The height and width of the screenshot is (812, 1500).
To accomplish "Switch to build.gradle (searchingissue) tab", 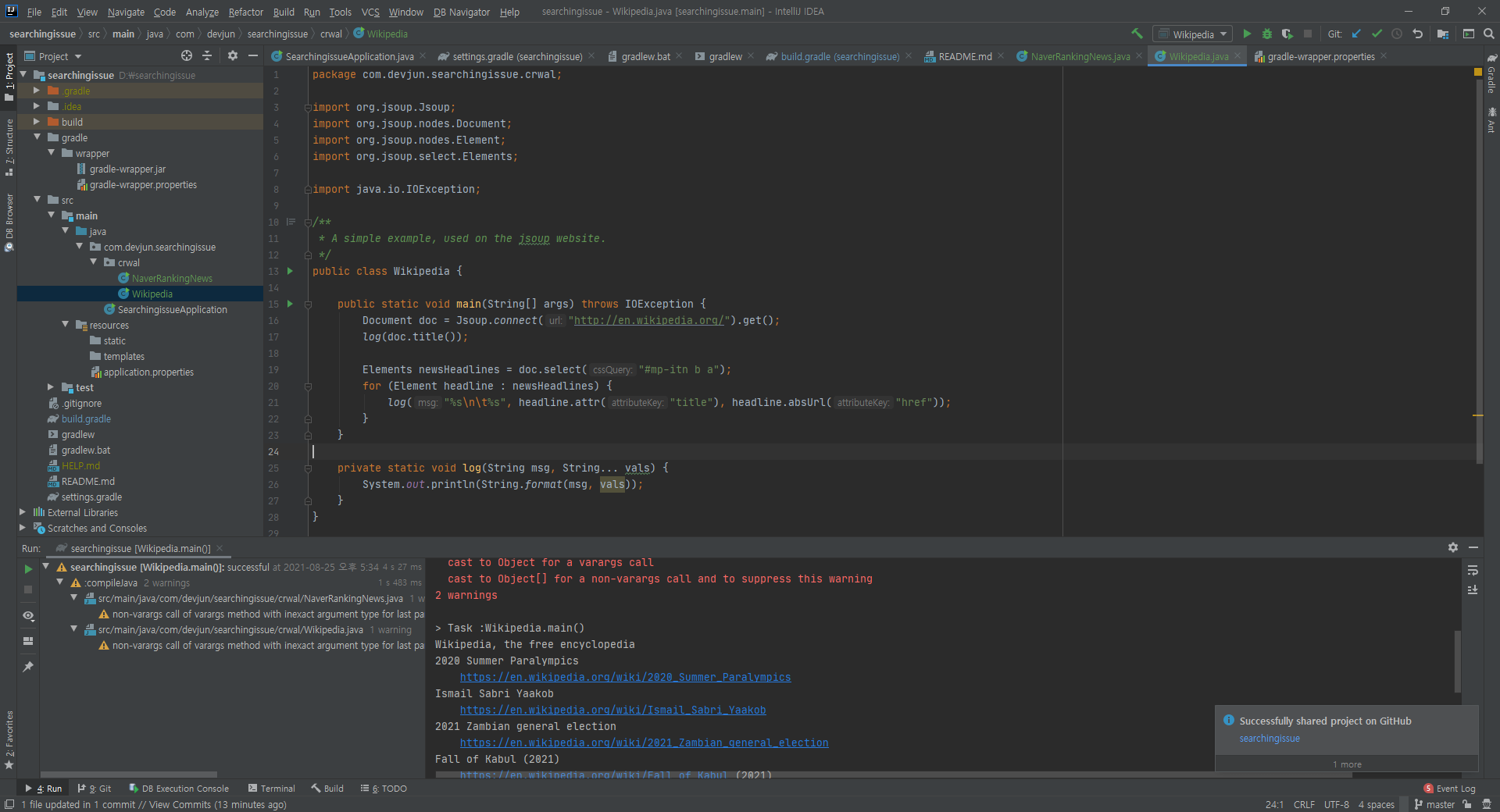I will pyautogui.click(x=839, y=56).
